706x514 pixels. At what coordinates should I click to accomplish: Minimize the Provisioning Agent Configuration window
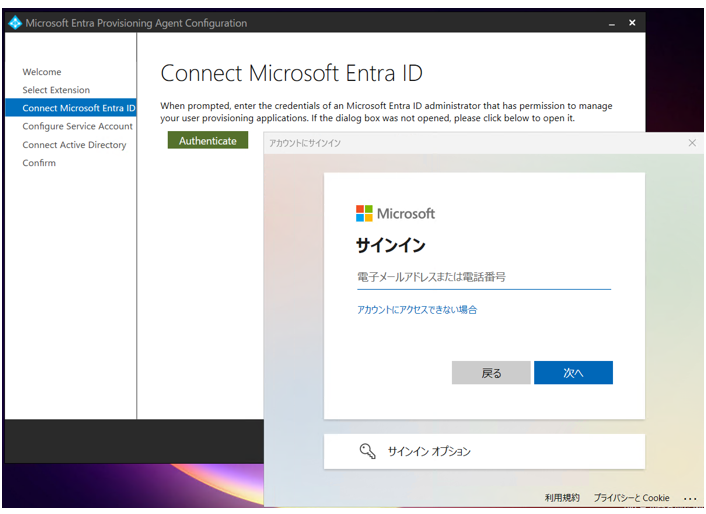pyautogui.click(x=611, y=23)
